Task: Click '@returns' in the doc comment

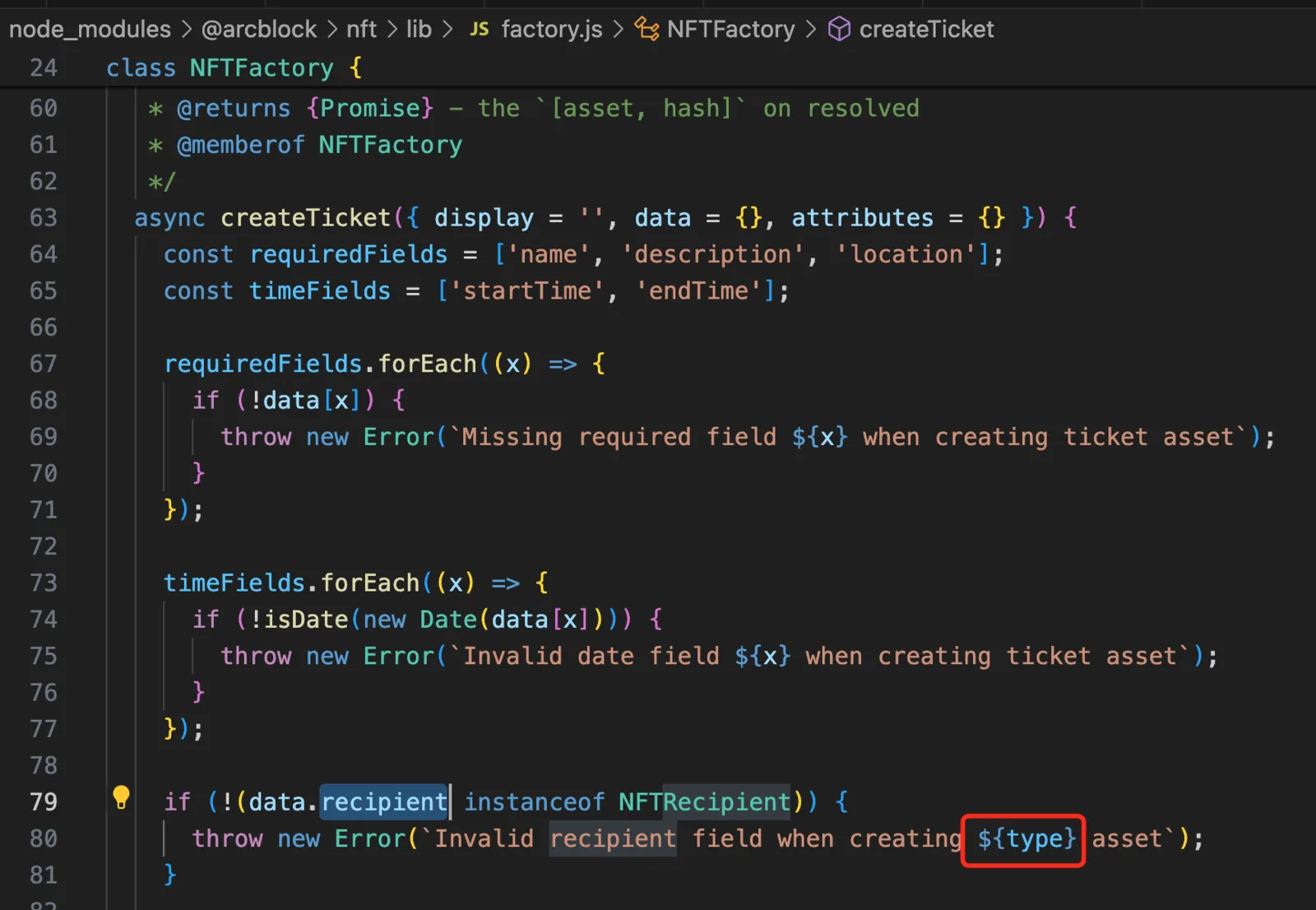Action: coord(234,109)
